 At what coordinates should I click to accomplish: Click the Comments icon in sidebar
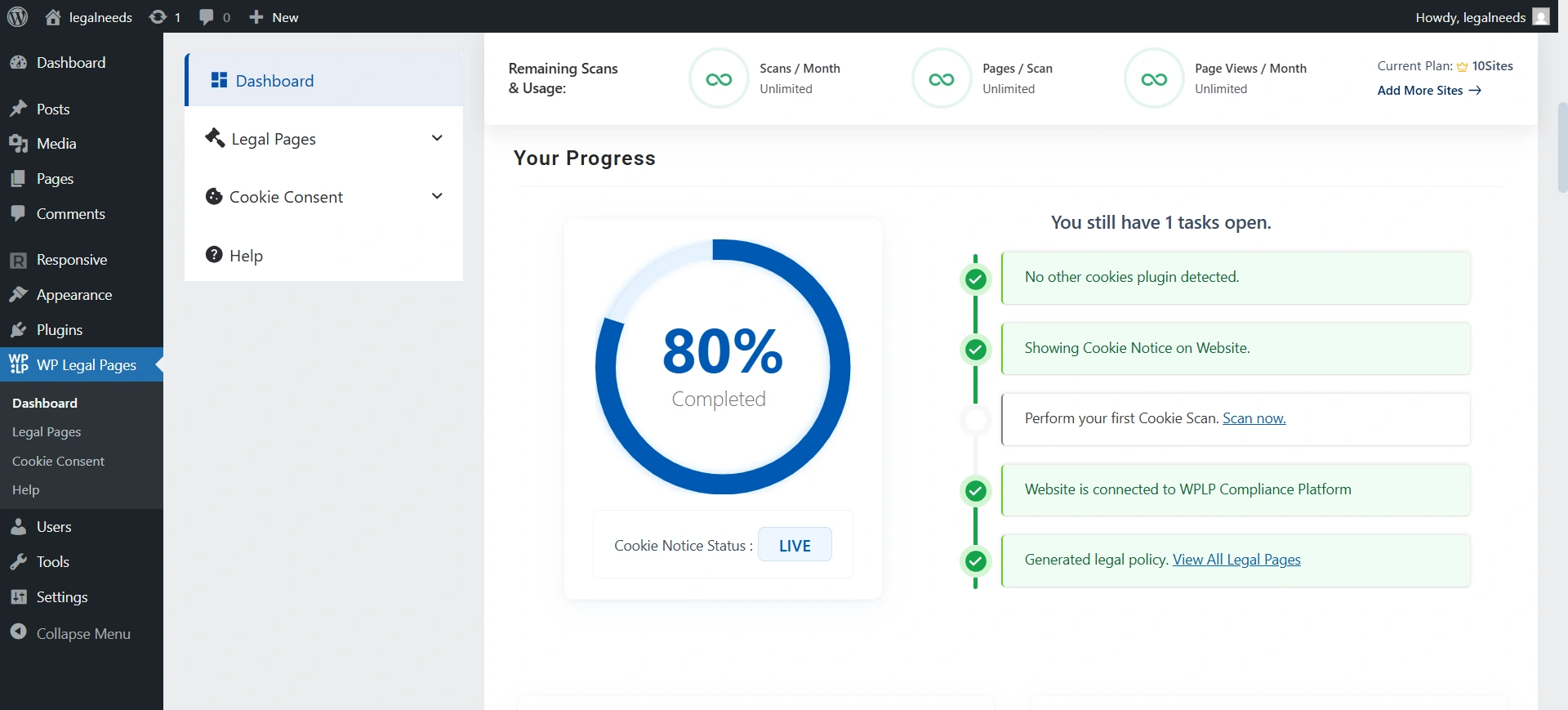(x=18, y=213)
